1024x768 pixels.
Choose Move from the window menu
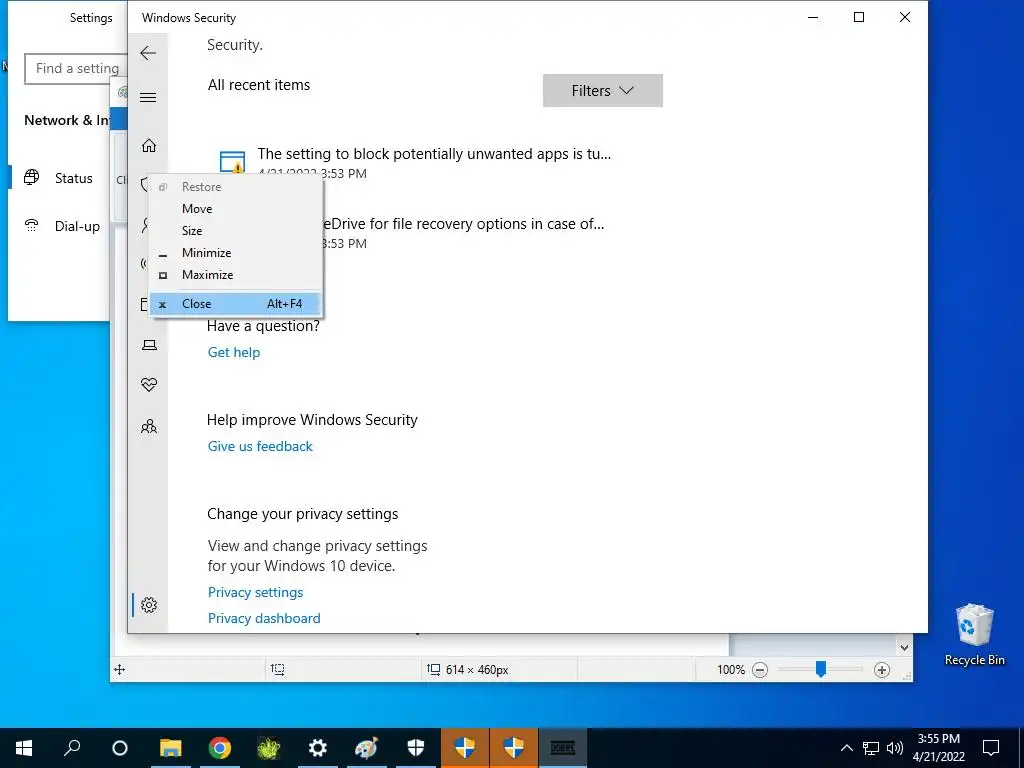pos(235,209)
